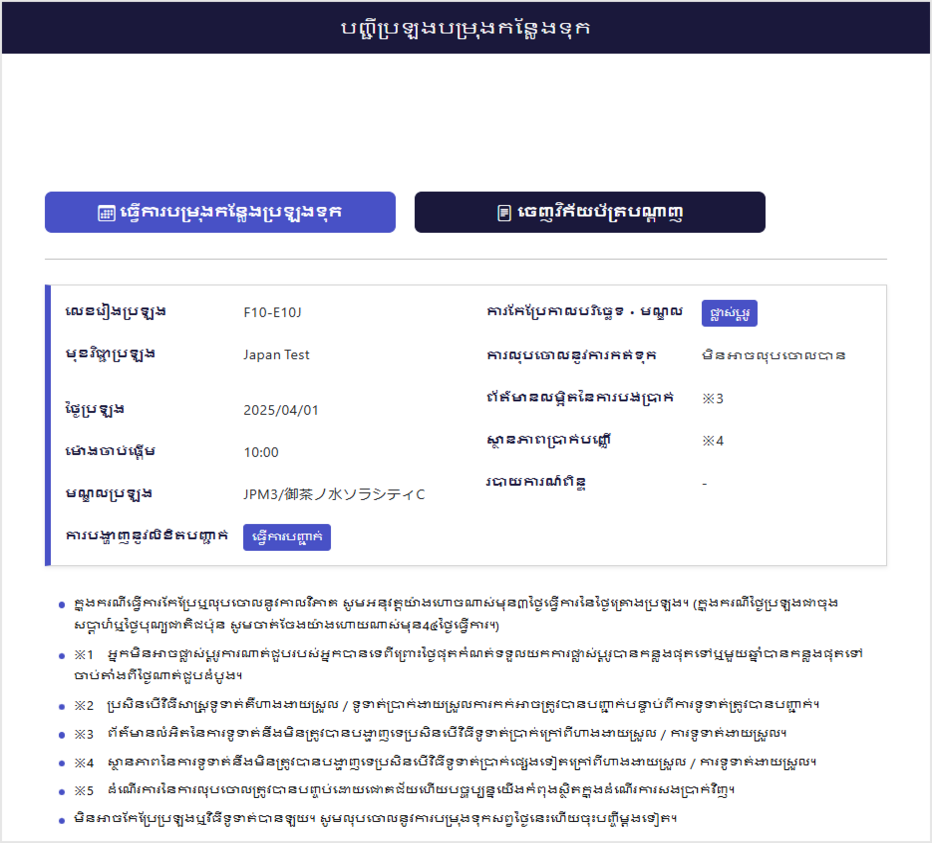The image size is (932, 843).
Task: Click the page title in the dark header
Action: coord(465,28)
